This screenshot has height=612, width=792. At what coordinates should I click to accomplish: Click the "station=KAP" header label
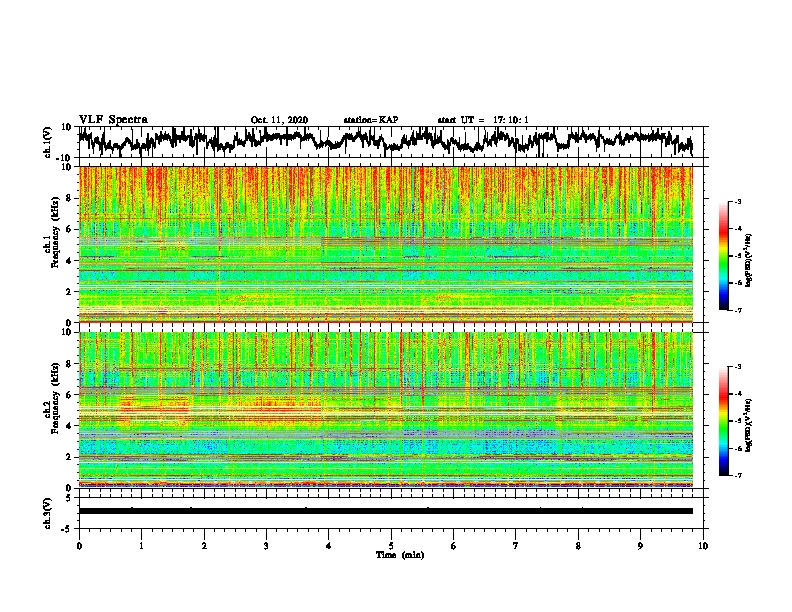click(x=371, y=120)
